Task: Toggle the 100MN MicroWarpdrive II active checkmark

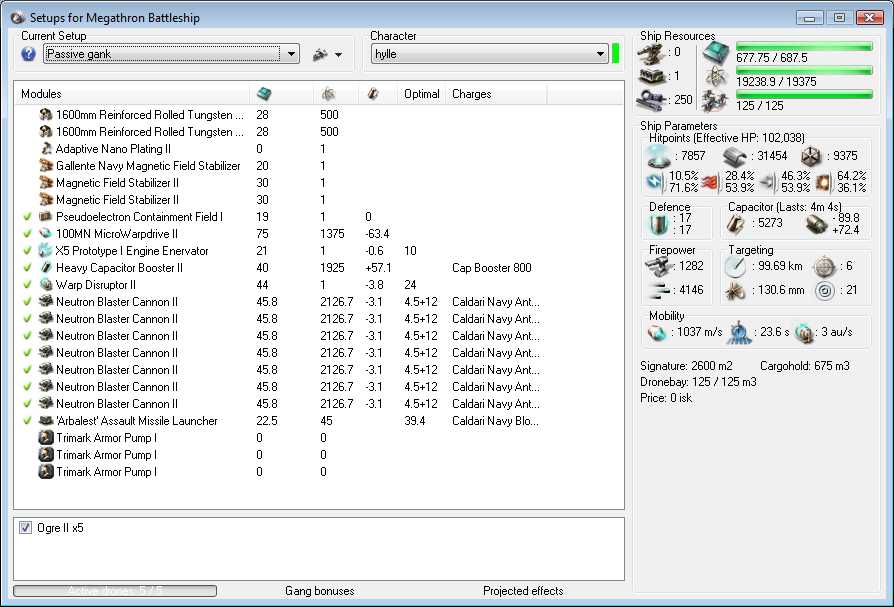Action: point(27,234)
